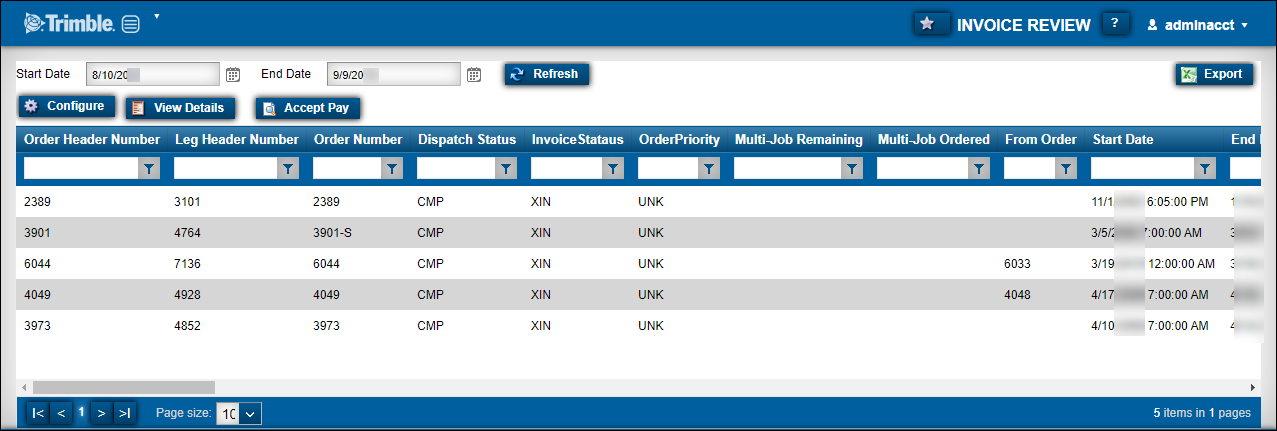Click the Leg Header Number filter box
Image resolution: width=1277 pixels, height=431 pixels.
(226, 170)
